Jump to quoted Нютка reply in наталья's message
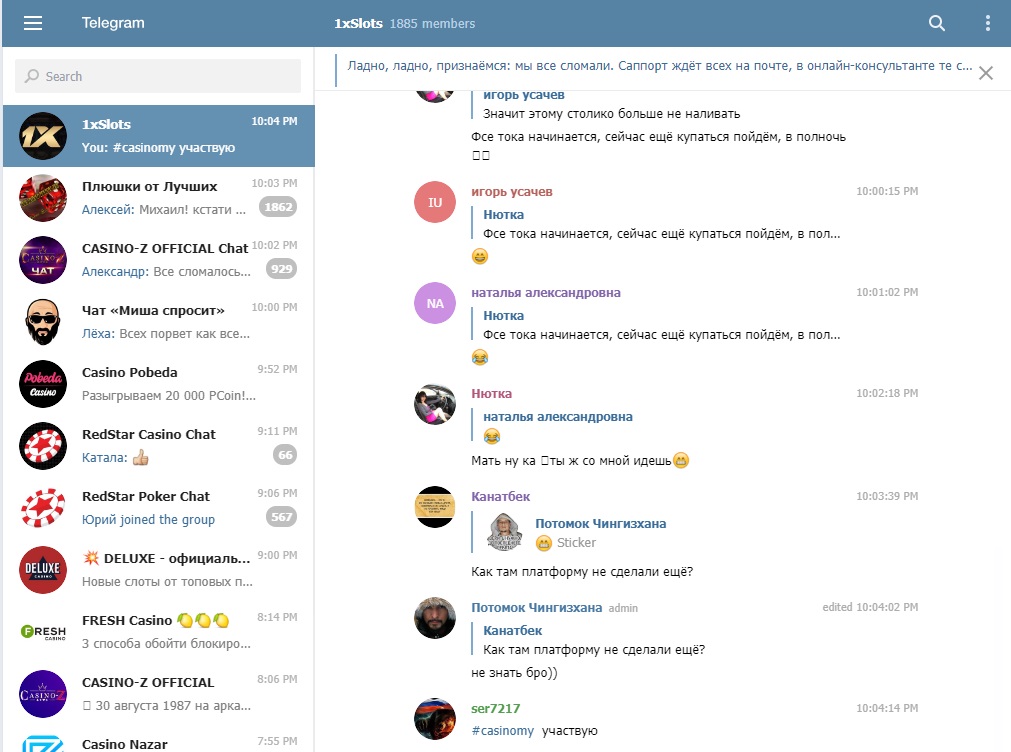 tap(656, 325)
